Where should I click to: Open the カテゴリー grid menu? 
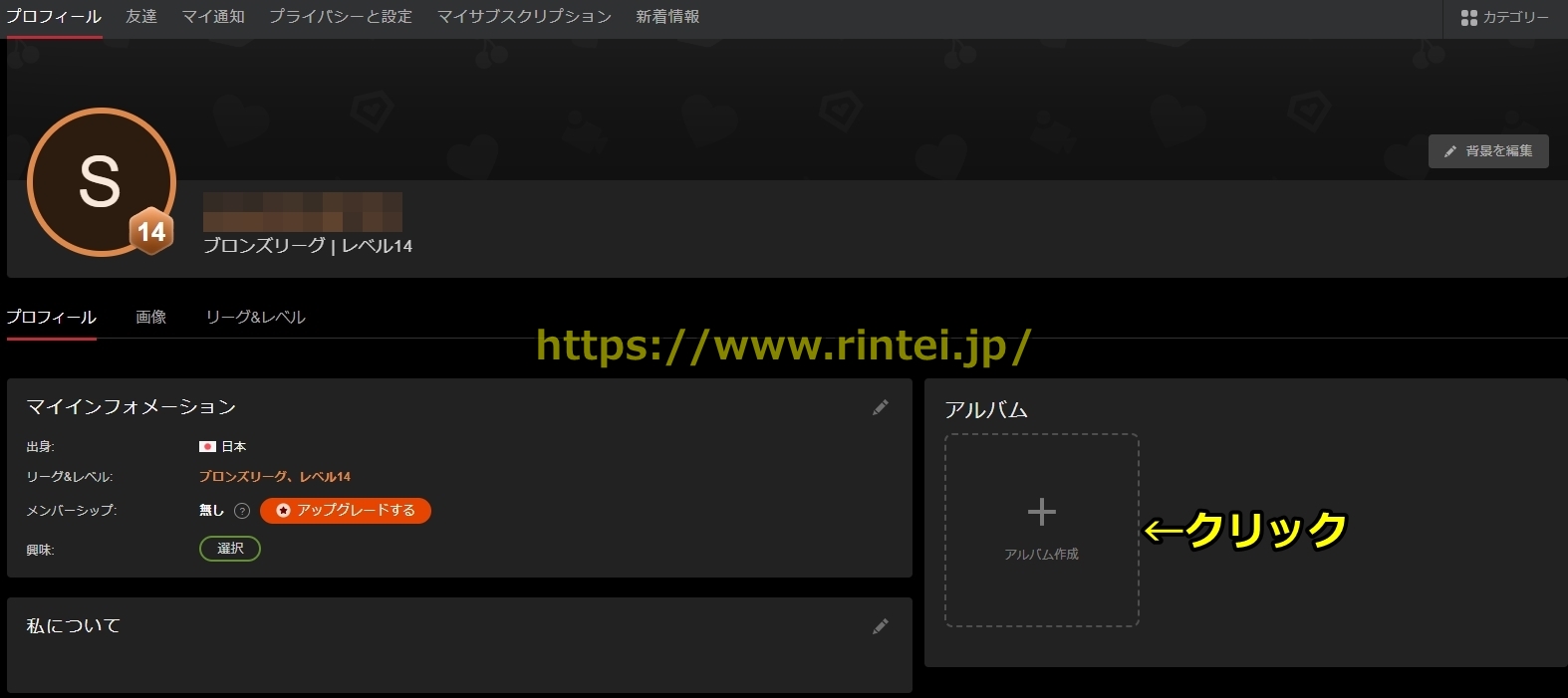1504,18
